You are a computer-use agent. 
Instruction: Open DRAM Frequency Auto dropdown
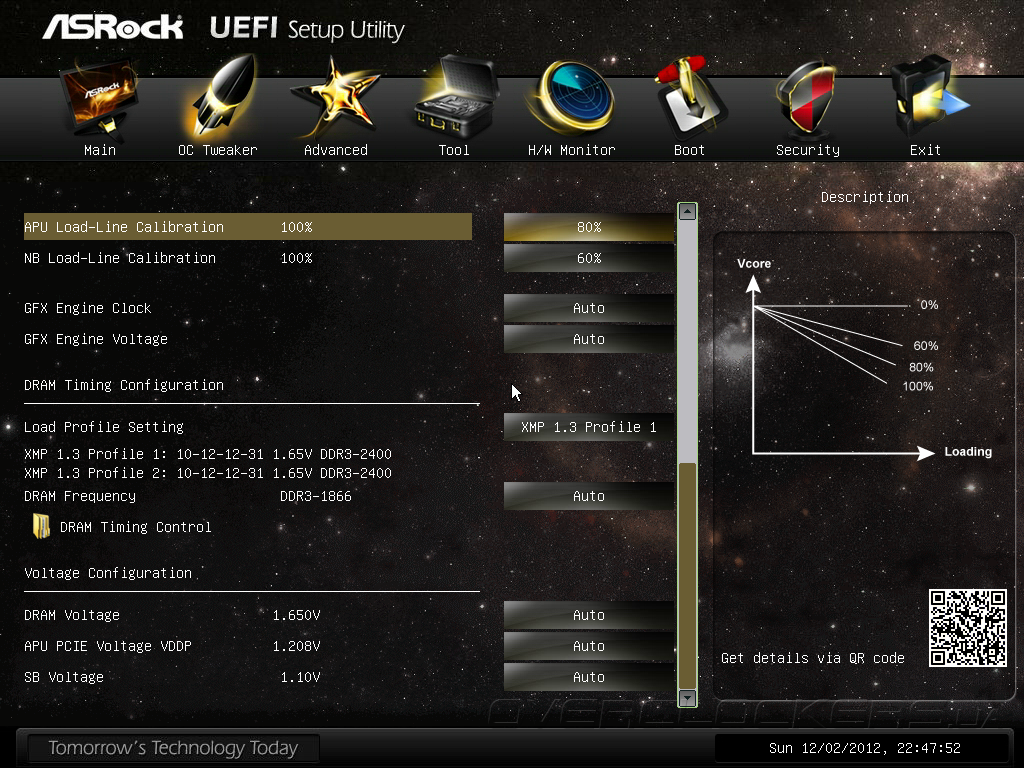(x=589, y=496)
